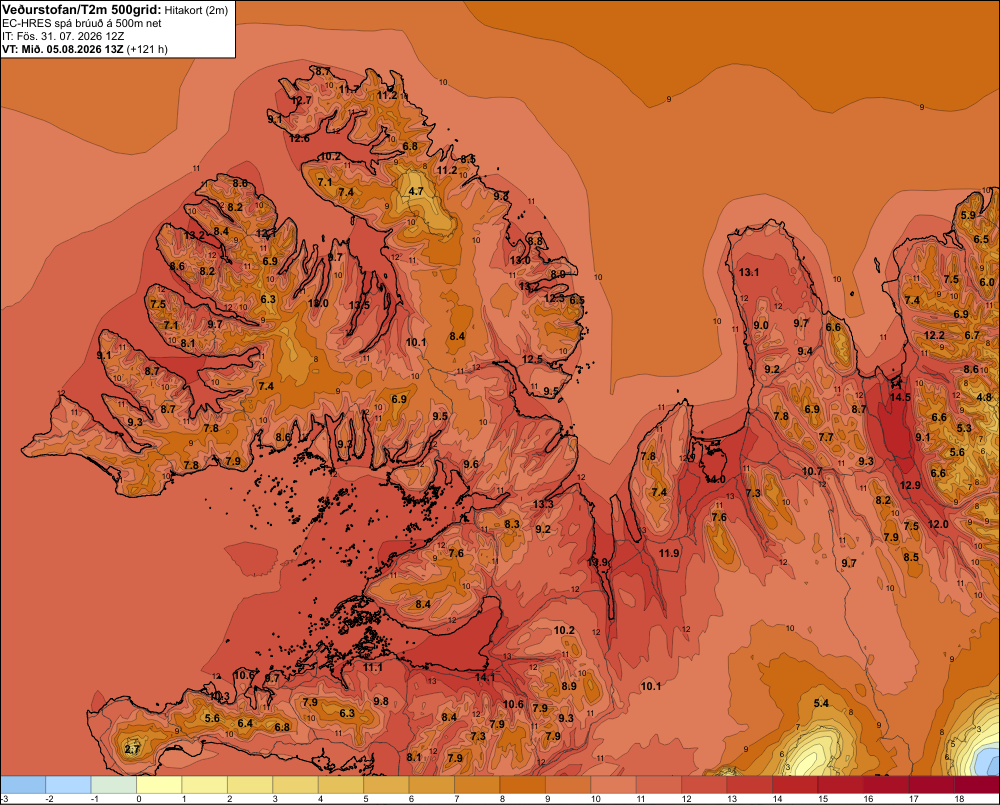This screenshot has height=805, width=1000.
Task: Click the legend swatch between 17 and 18
Action: click(931, 785)
